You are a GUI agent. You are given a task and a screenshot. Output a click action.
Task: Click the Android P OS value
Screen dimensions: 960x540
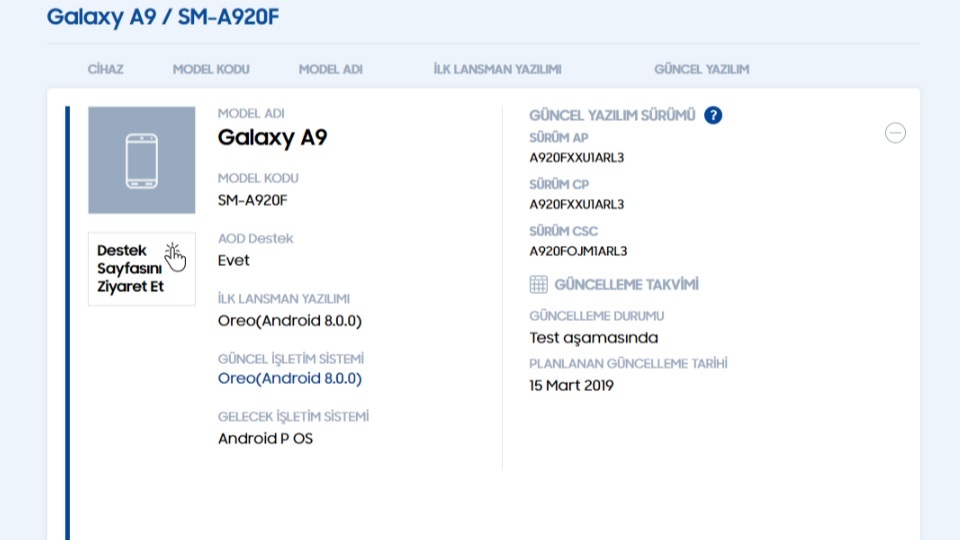coord(265,438)
